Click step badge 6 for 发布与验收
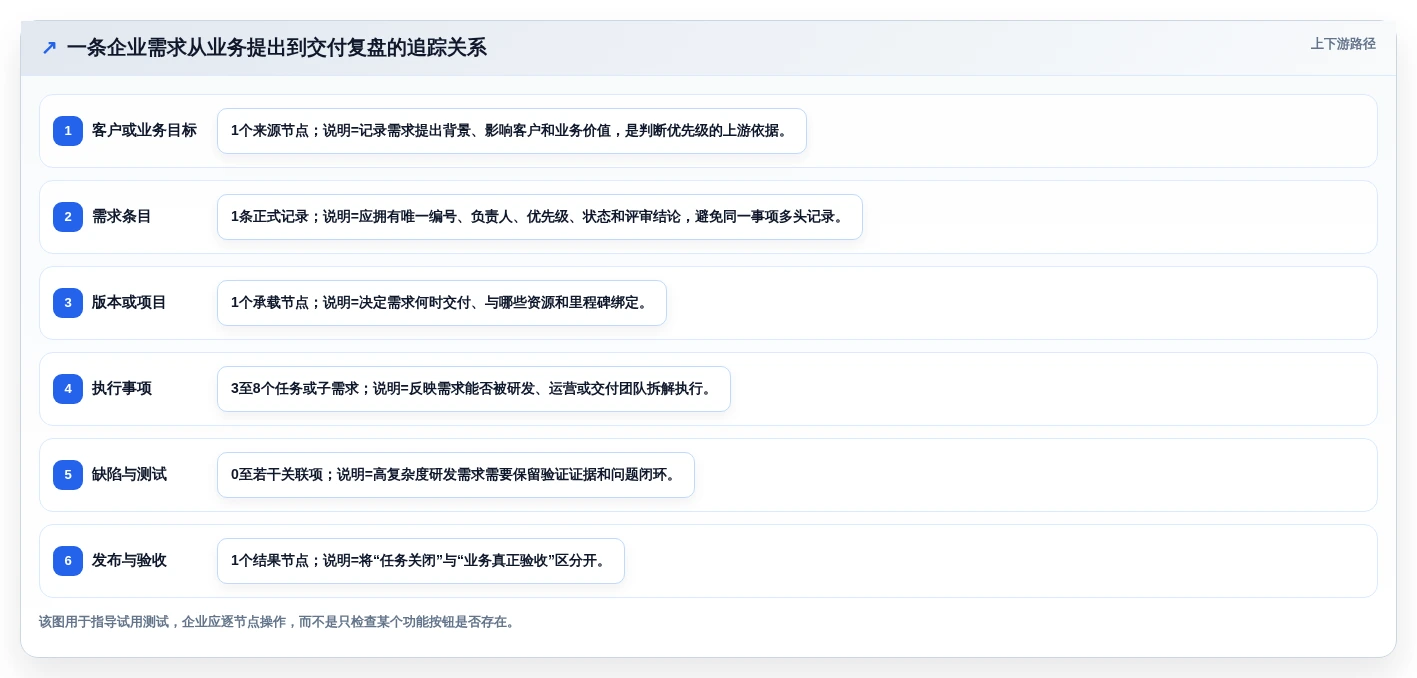The image size is (1417, 678). tap(68, 561)
